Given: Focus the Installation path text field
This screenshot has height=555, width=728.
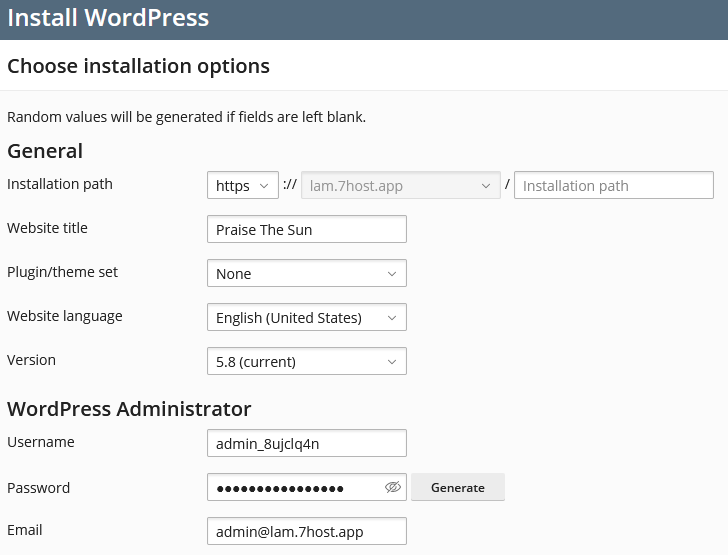Looking at the screenshot, I should [614, 185].
